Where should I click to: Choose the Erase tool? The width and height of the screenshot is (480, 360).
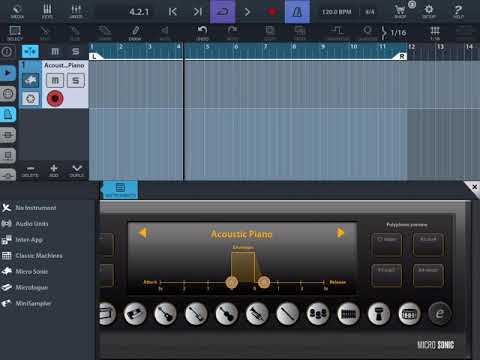tap(105, 33)
